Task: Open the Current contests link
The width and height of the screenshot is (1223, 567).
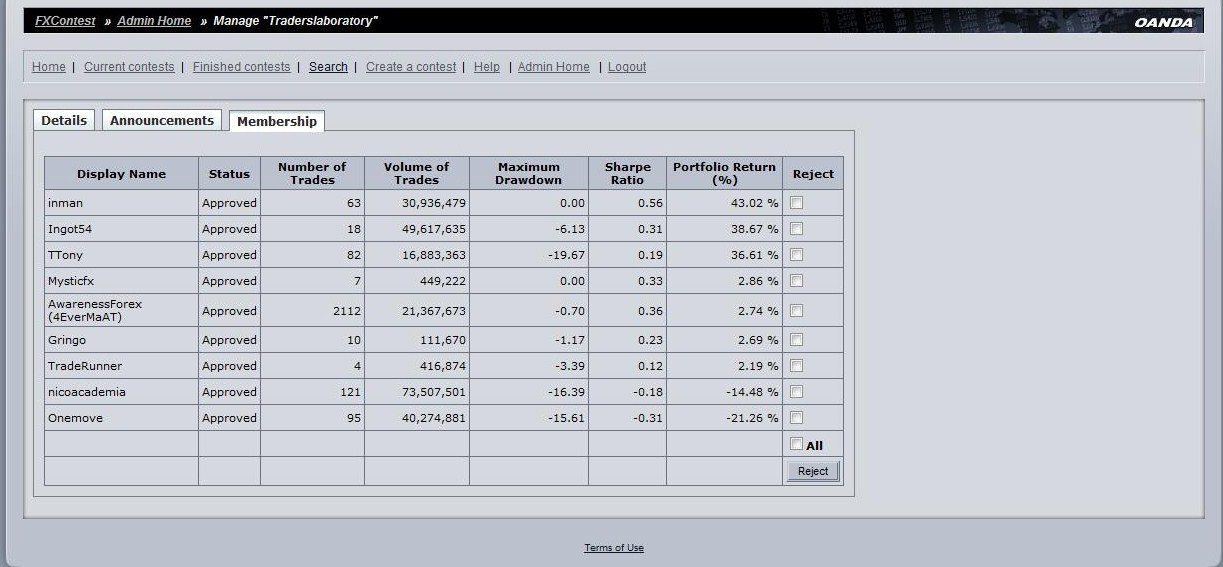Action: click(129, 67)
